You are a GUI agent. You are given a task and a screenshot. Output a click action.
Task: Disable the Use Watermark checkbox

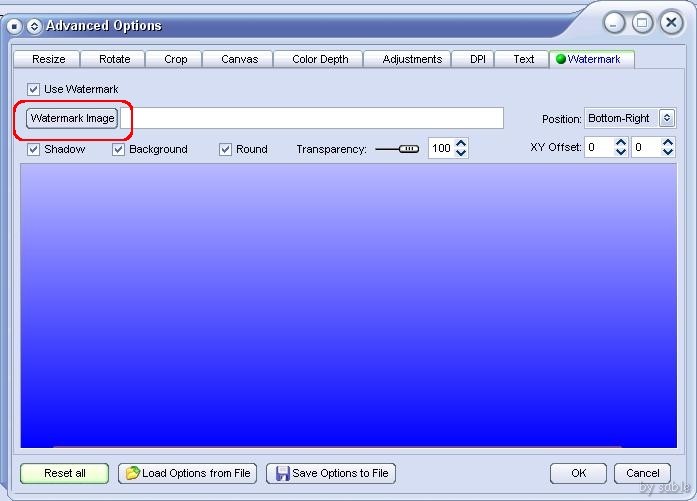(x=34, y=89)
